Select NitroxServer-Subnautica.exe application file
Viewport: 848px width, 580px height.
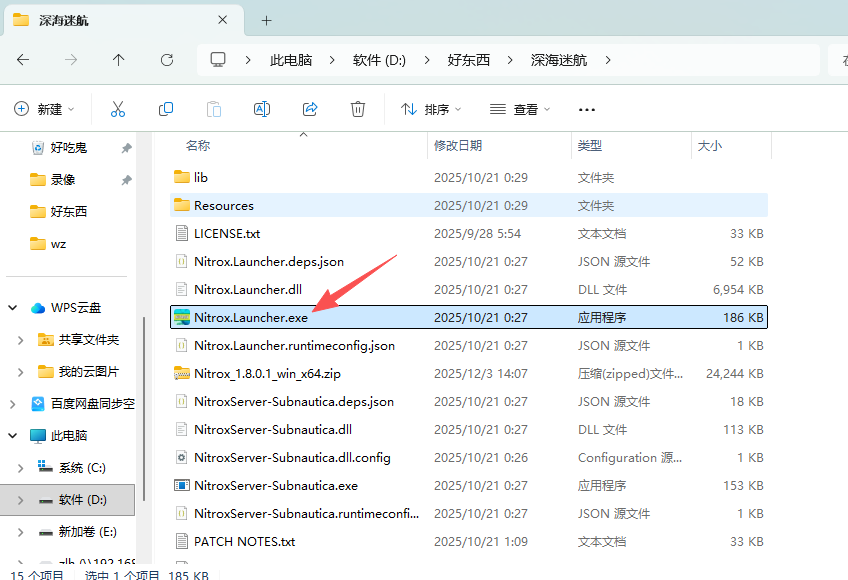click(275, 486)
